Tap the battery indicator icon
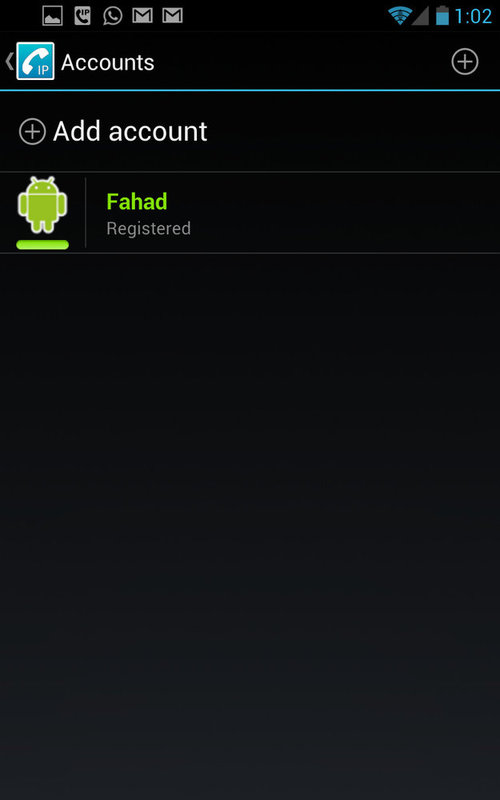The image size is (500, 800). (442, 16)
